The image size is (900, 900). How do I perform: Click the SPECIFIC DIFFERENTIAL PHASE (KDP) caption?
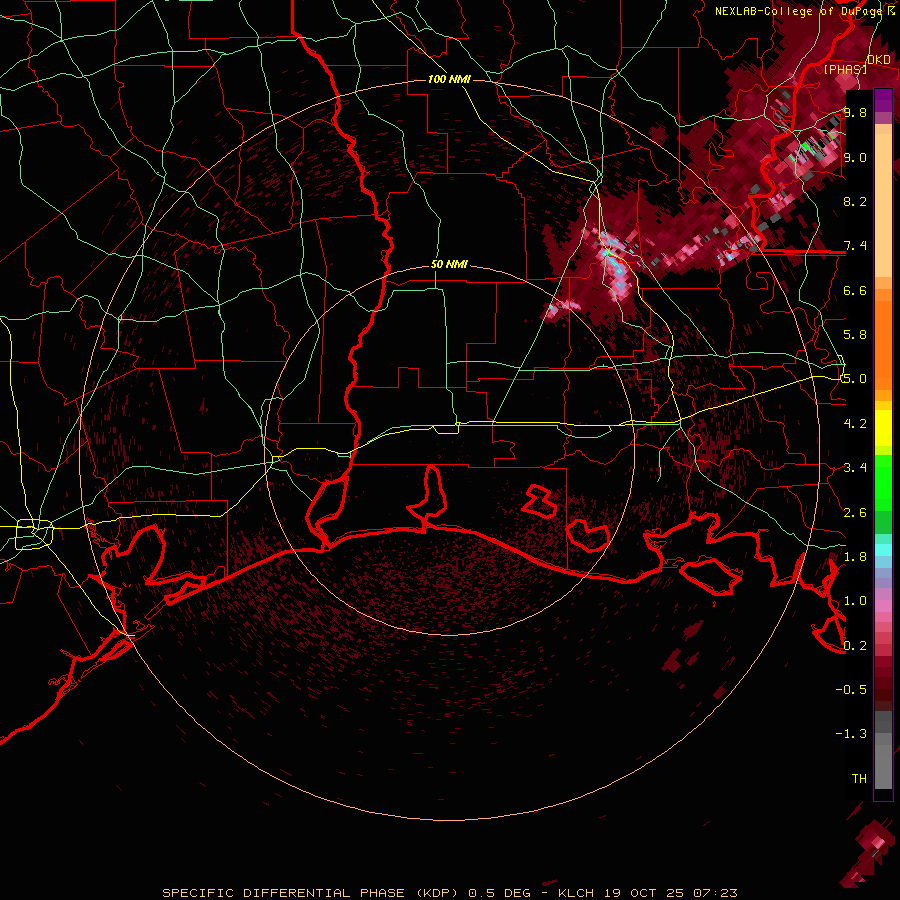(x=310, y=893)
